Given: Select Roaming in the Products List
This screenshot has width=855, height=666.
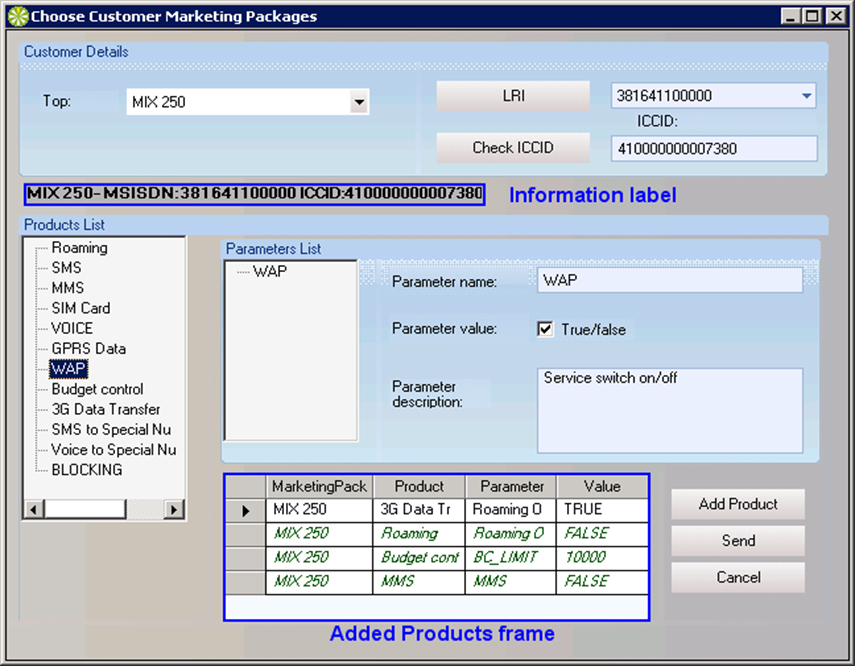Looking at the screenshot, I should (79, 248).
